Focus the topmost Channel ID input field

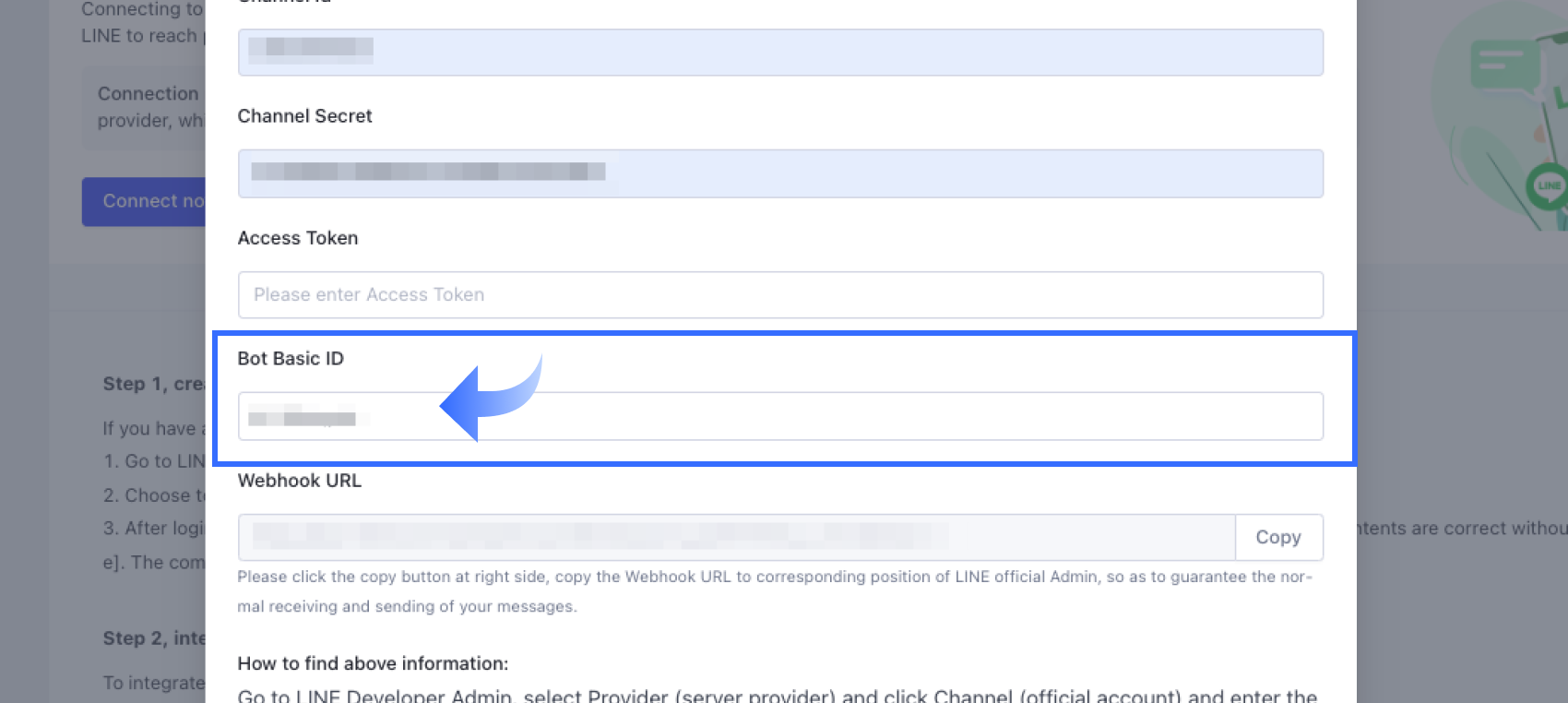pyautogui.click(x=780, y=52)
